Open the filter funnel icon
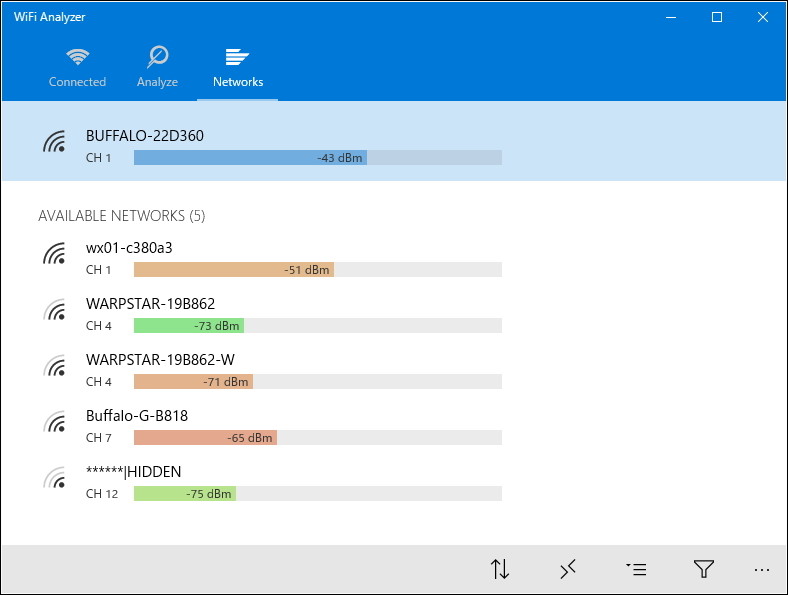The image size is (788, 595). (x=704, y=569)
